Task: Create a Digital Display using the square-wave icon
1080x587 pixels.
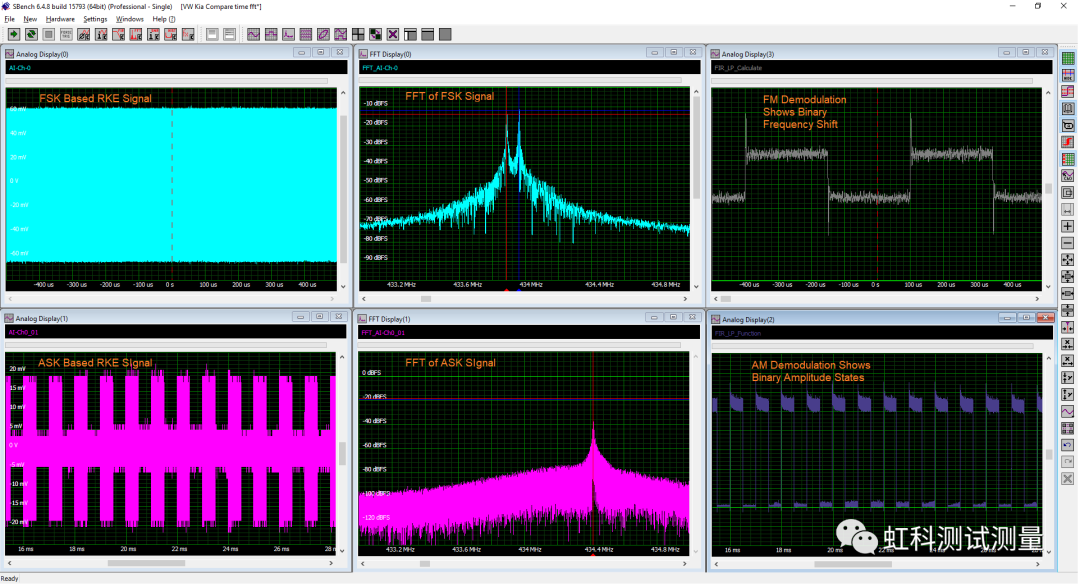Action: 271,33
